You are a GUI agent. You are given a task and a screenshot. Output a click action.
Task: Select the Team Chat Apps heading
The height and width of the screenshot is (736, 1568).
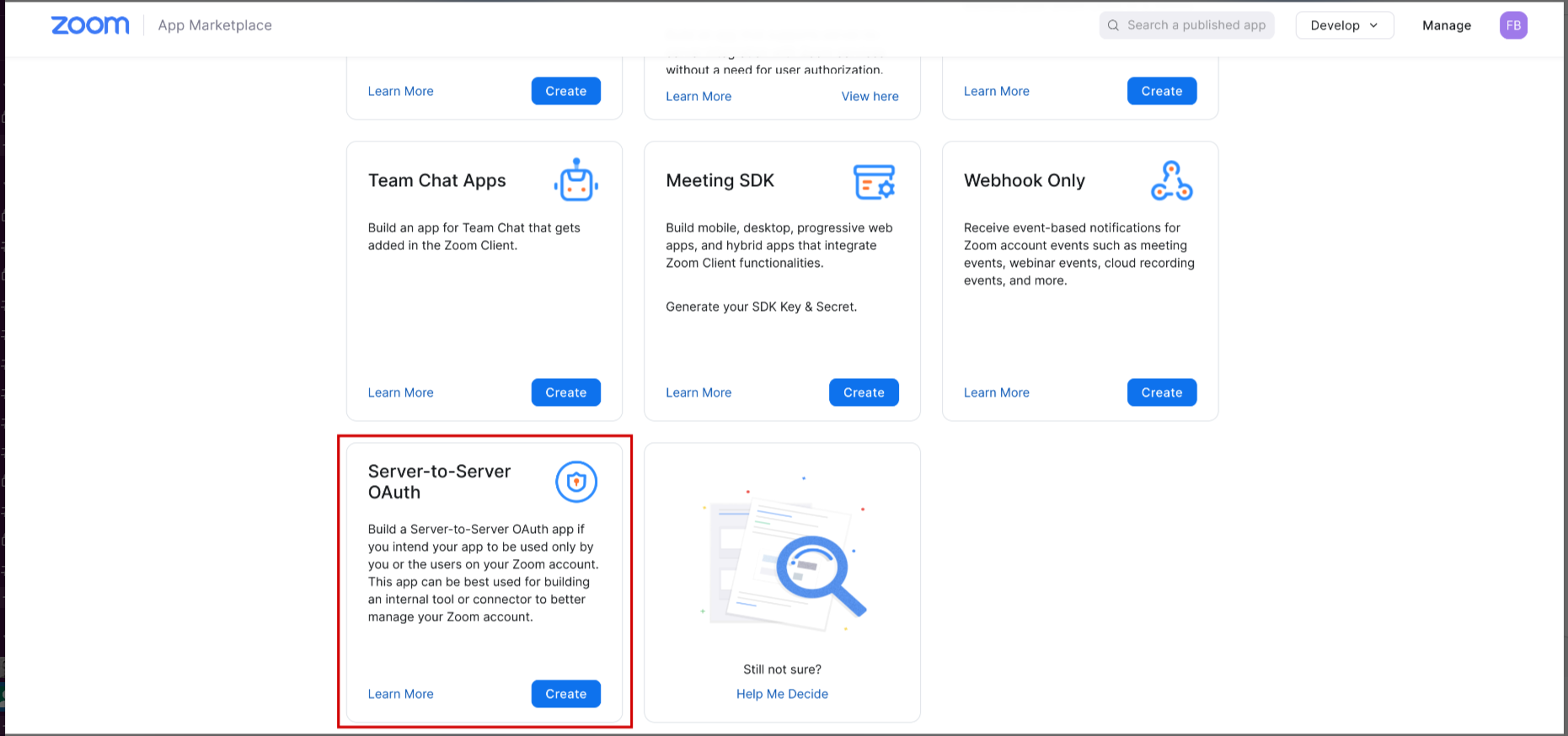[437, 180]
